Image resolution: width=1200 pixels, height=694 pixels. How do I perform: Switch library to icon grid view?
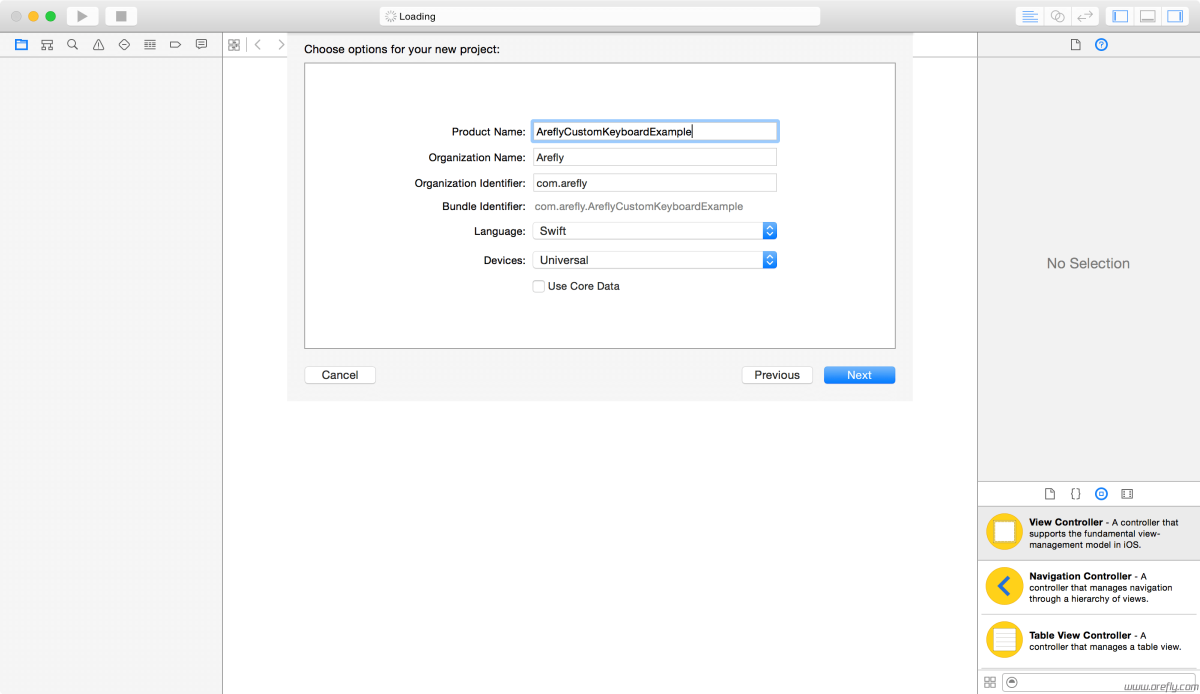(990, 682)
